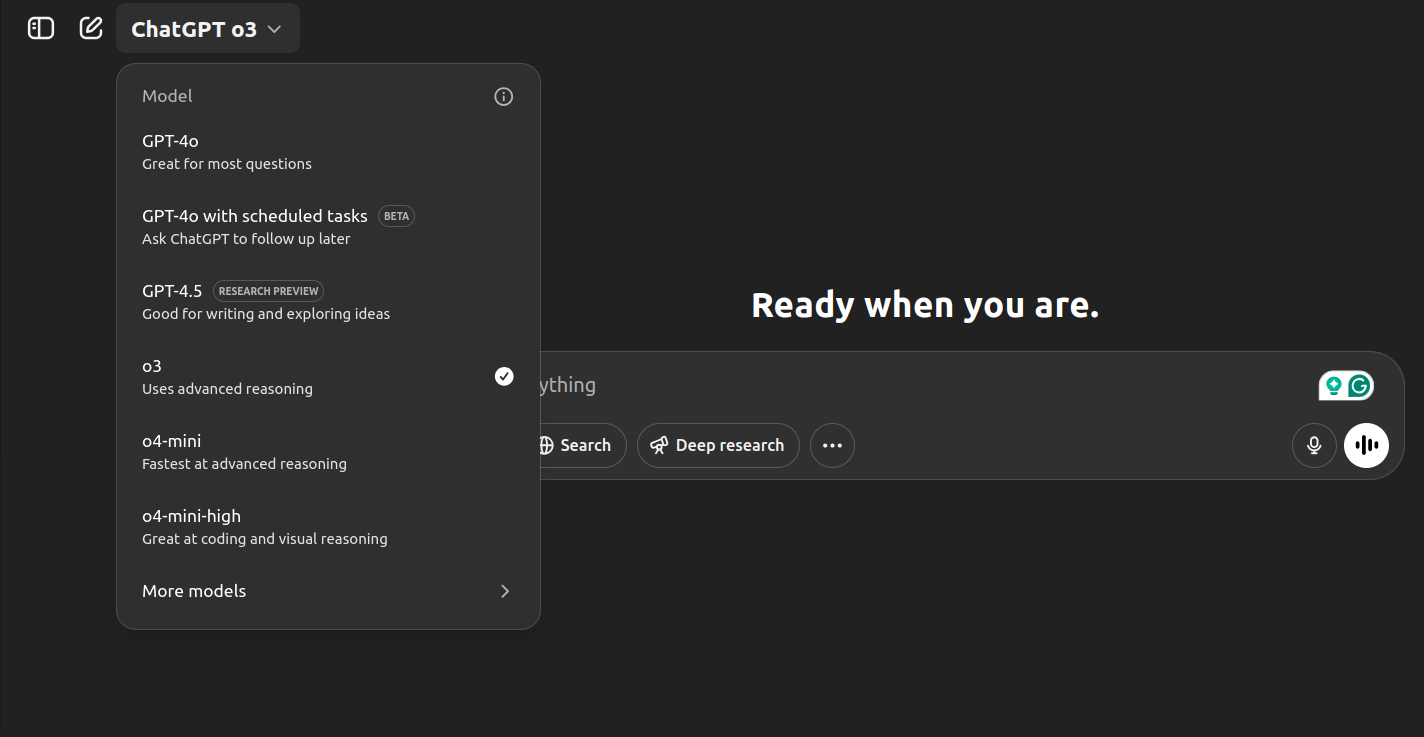The image size is (1424, 737).
Task: Choose GPT-4o with scheduled tasks
Action: 328,227
